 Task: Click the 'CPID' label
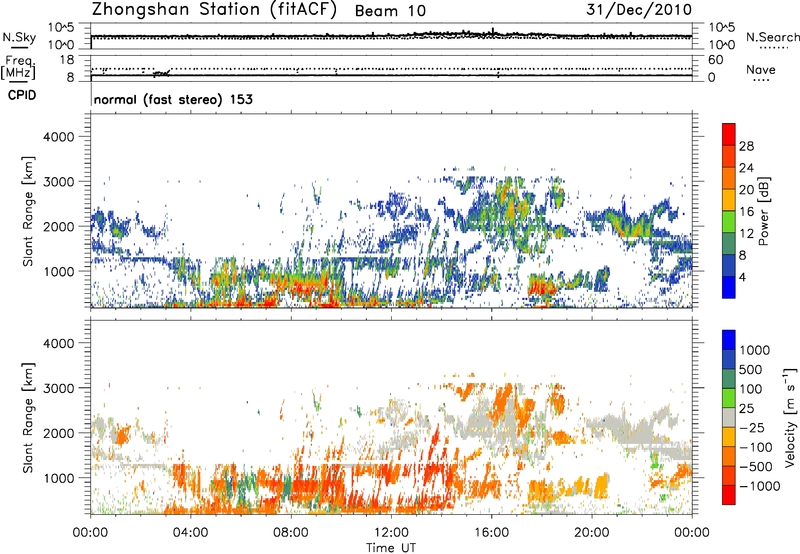point(22,95)
